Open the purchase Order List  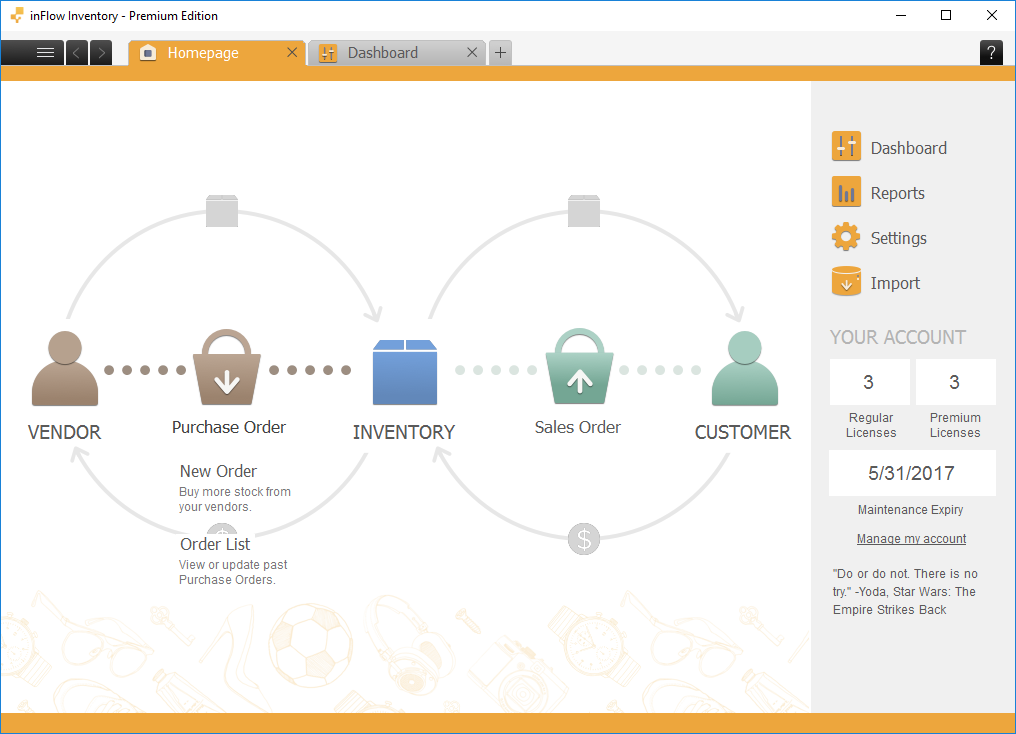click(x=214, y=544)
